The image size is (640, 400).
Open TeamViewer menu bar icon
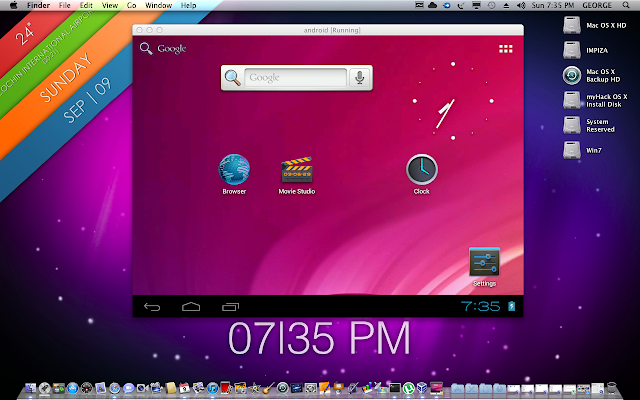coord(447,5)
